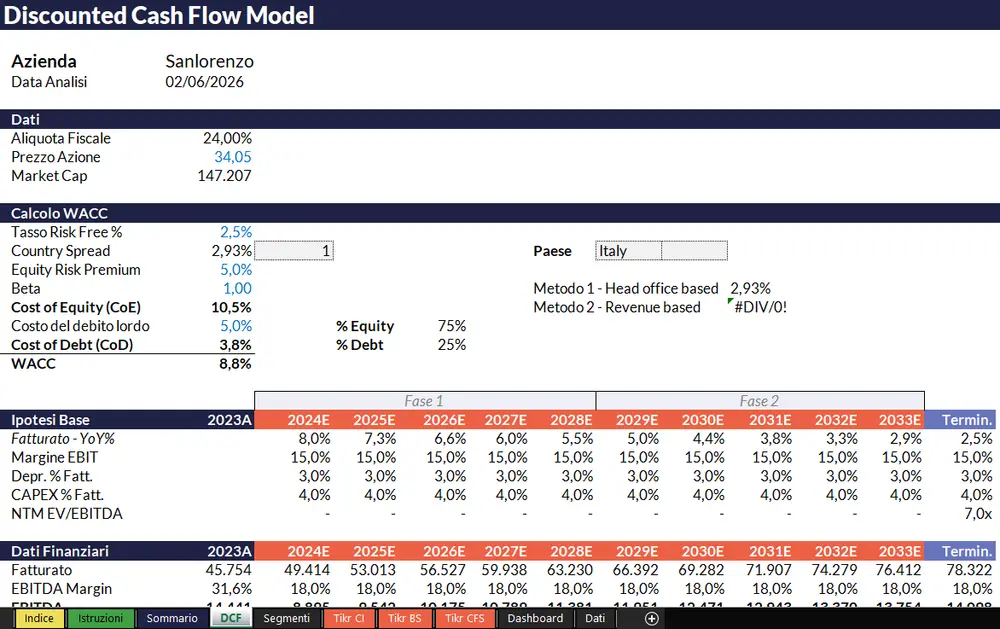Screen dimensions: 1000x629
Task: Switch to the Istruzioni sheet tab
Action: 100,618
